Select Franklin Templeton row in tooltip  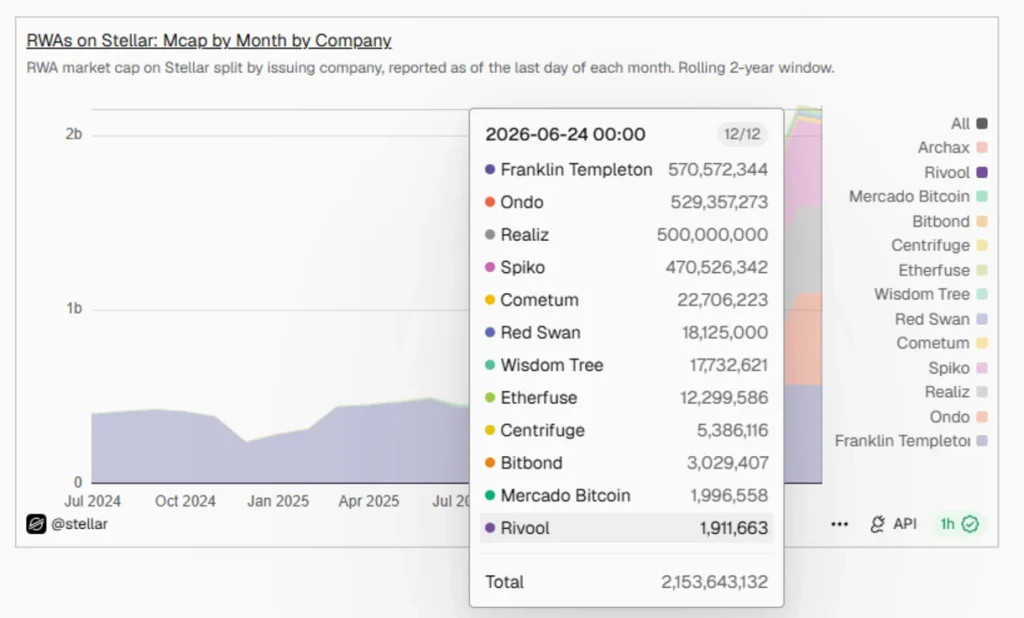click(x=626, y=170)
